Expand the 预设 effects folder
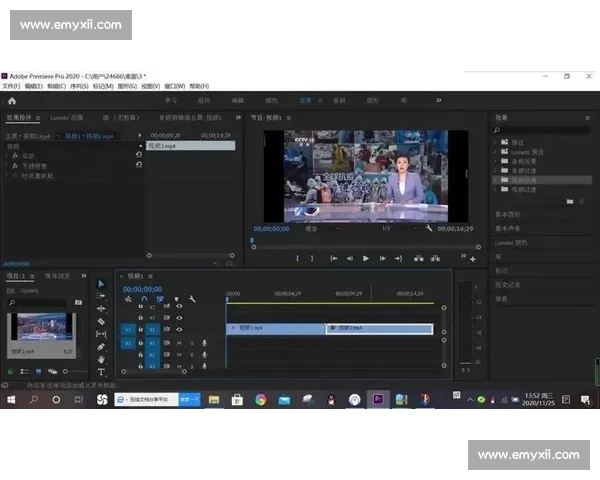Screen dimensions: 600x480 tap(517, 142)
